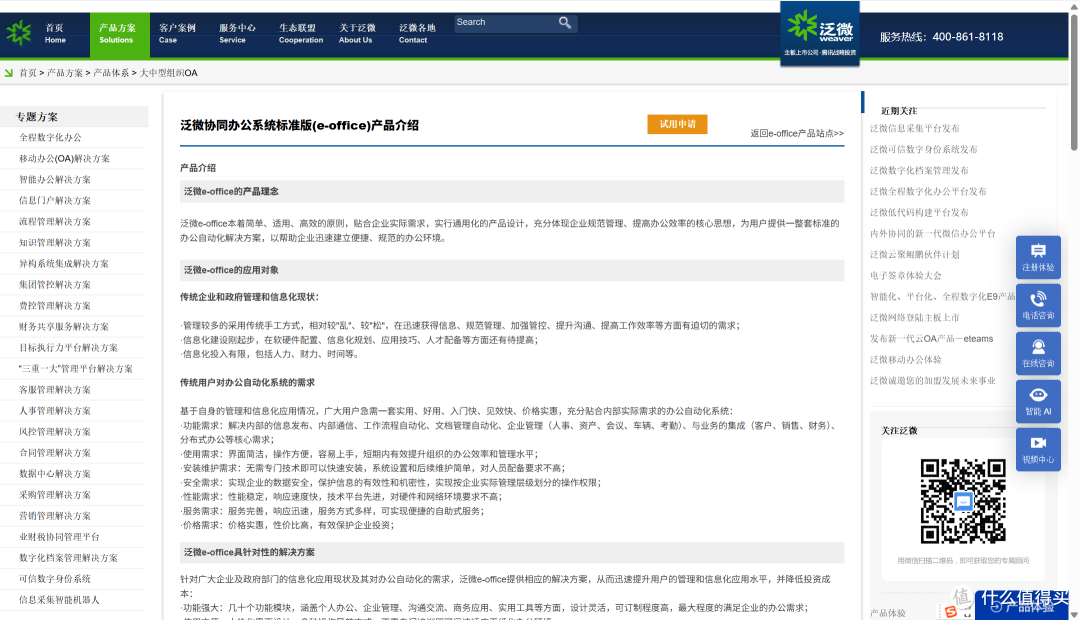Image resolution: width=1080 pixels, height=620 pixels.
Task: Open 信息门户解决方案 in sidebar
Action: tap(55, 200)
